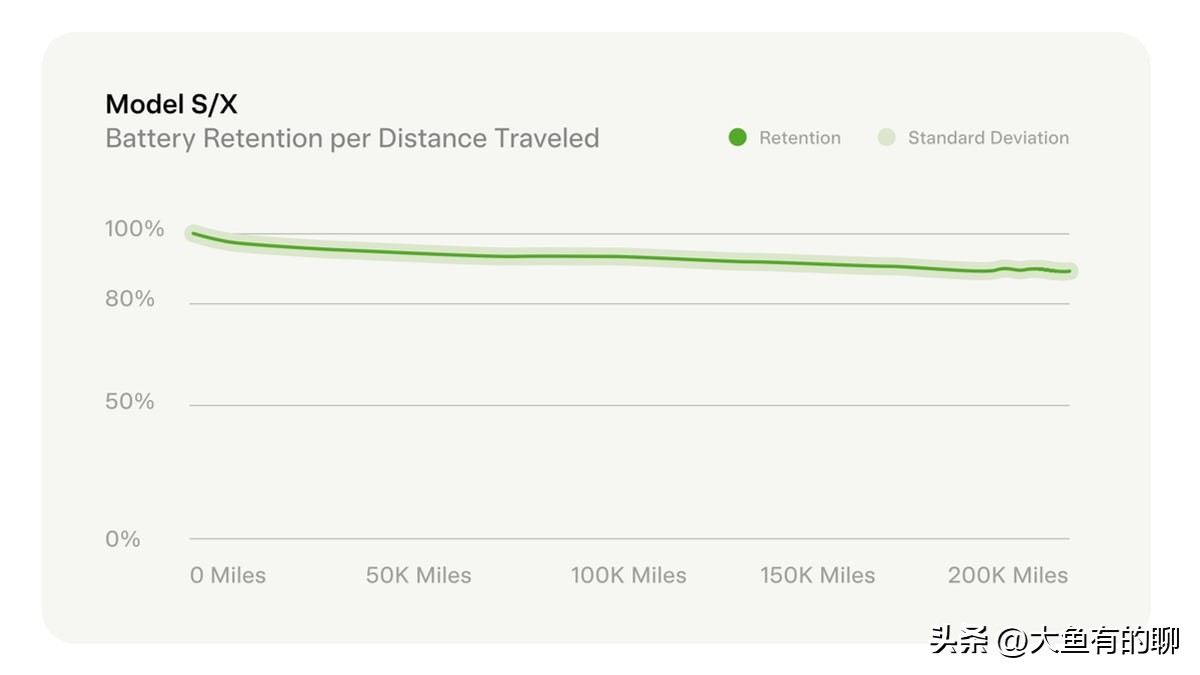Screen dimensions: 1200x675
Task: Click the 150K Miles x-axis label
Action: point(817,576)
